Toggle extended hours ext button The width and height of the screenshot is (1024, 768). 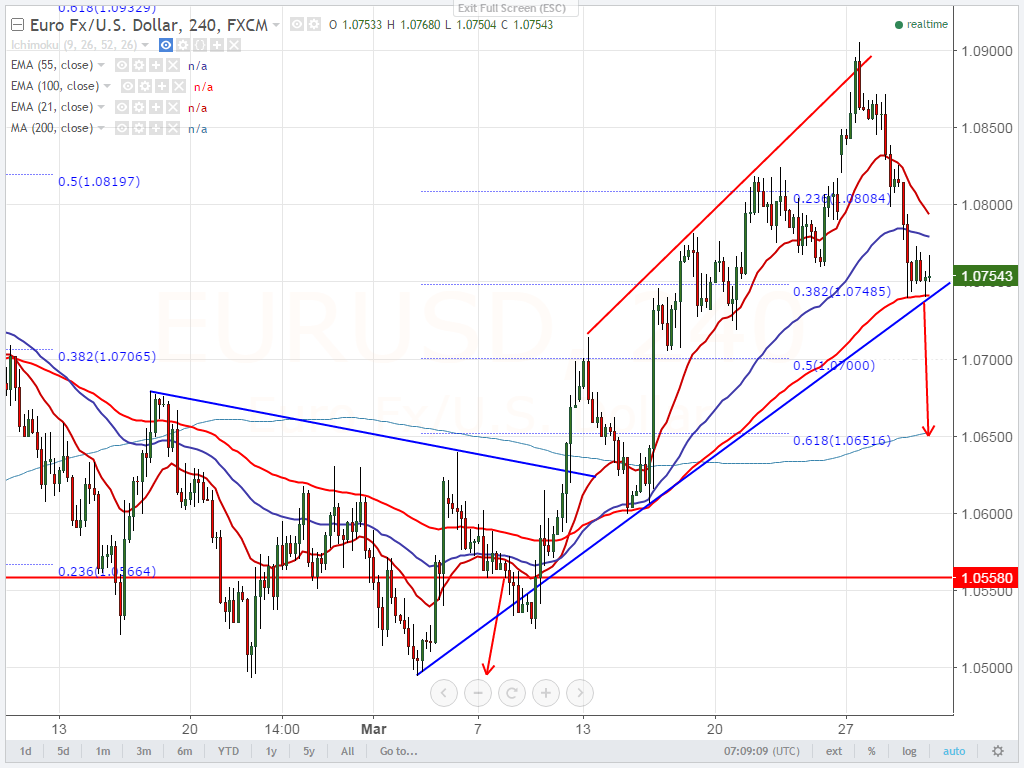(x=834, y=751)
